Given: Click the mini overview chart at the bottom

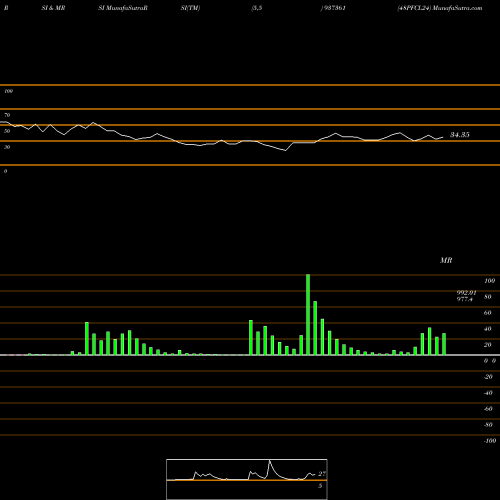Looking at the screenshot, I should pos(247,479).
